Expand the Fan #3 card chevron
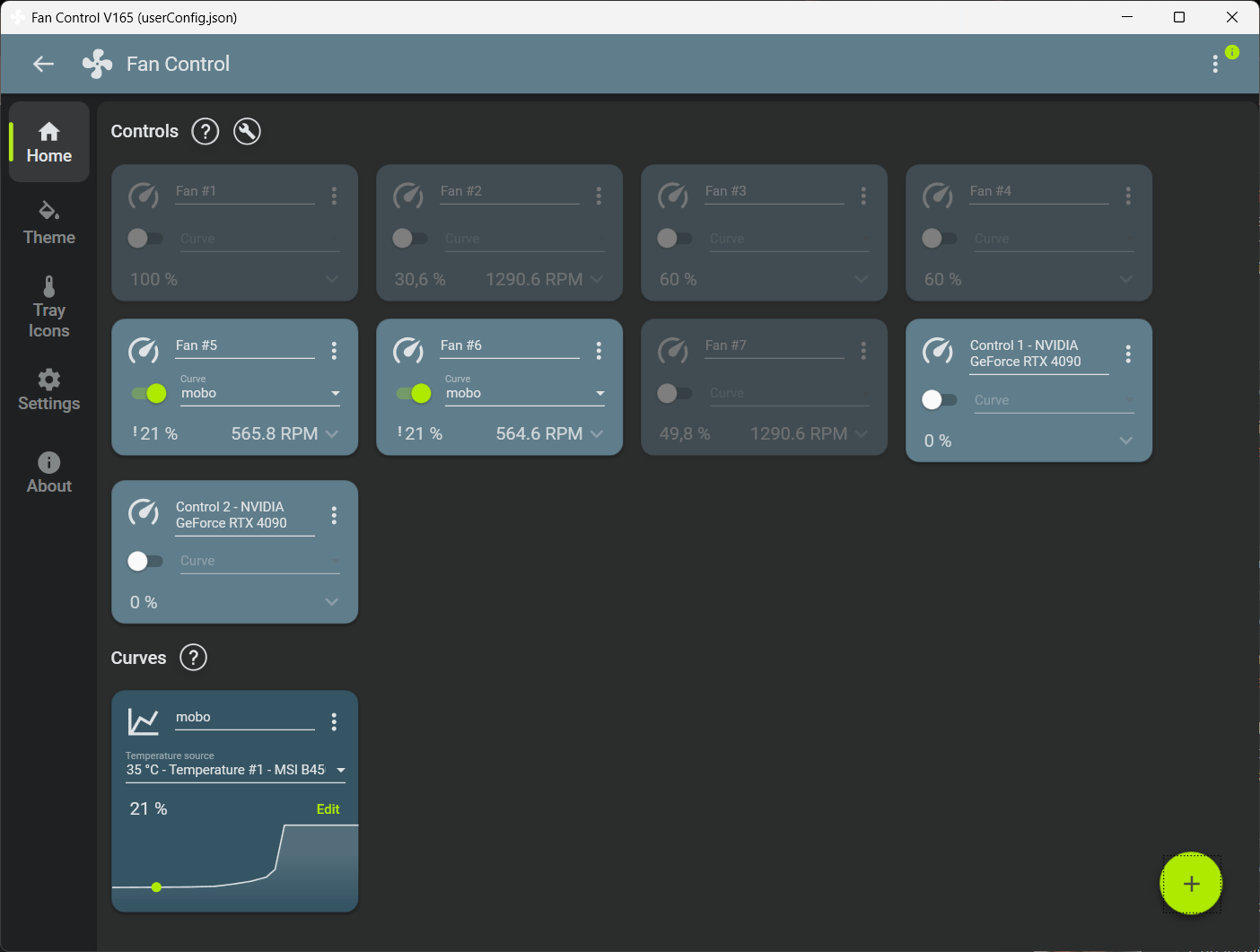 click(x=862, y=279)
